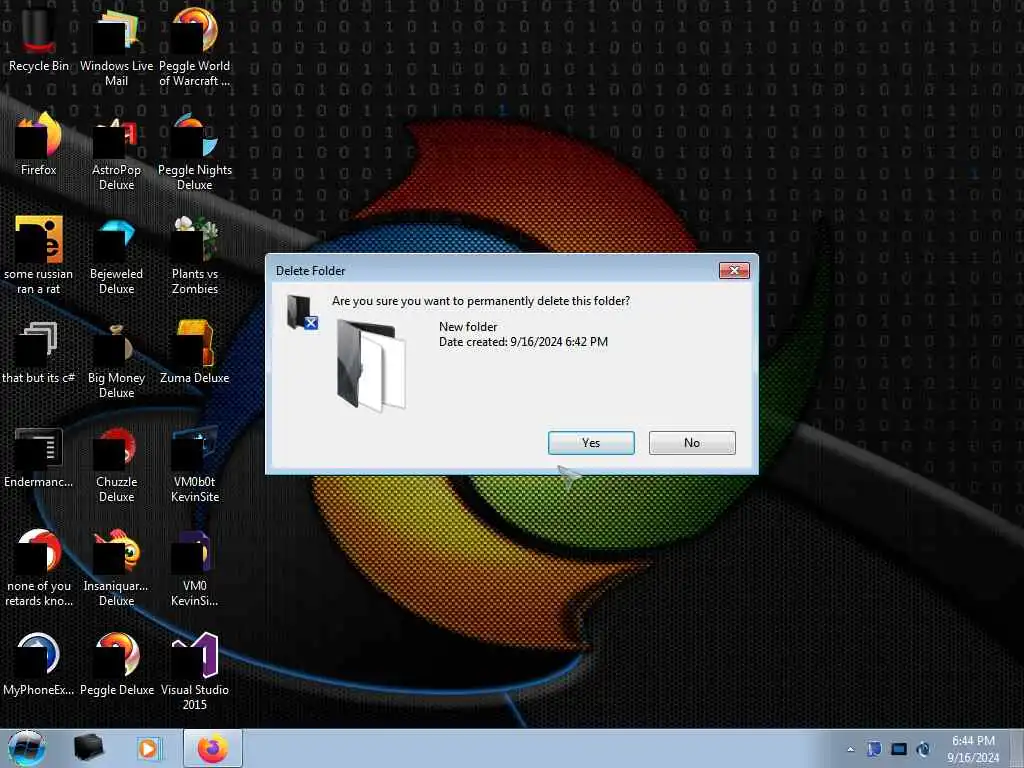This screenshot has width=1024, height=768.
Task: Open the flag tray icon
Action: [874, 749]
